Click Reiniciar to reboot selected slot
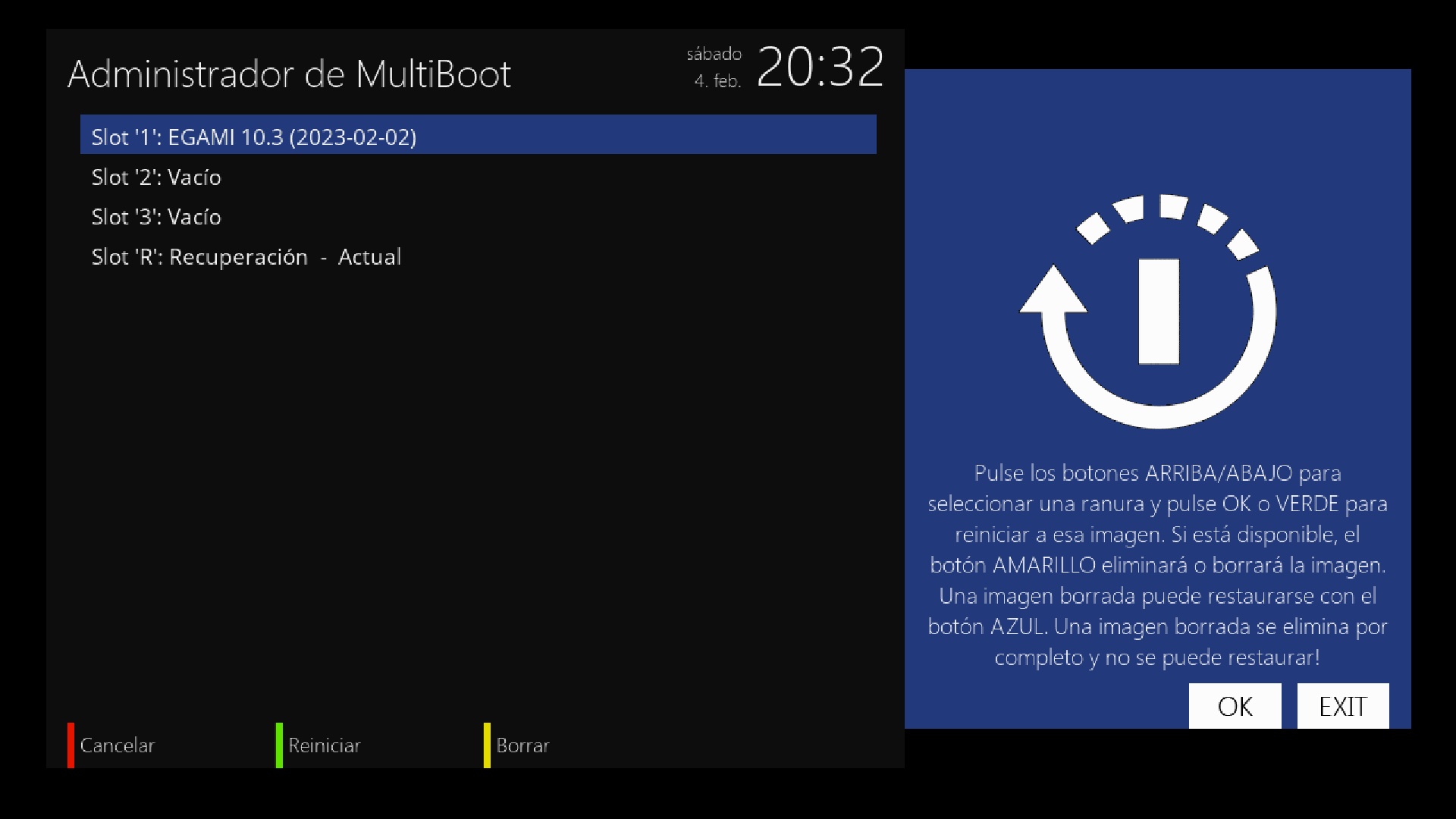The image size is (1456, 819). coord(324,745)
